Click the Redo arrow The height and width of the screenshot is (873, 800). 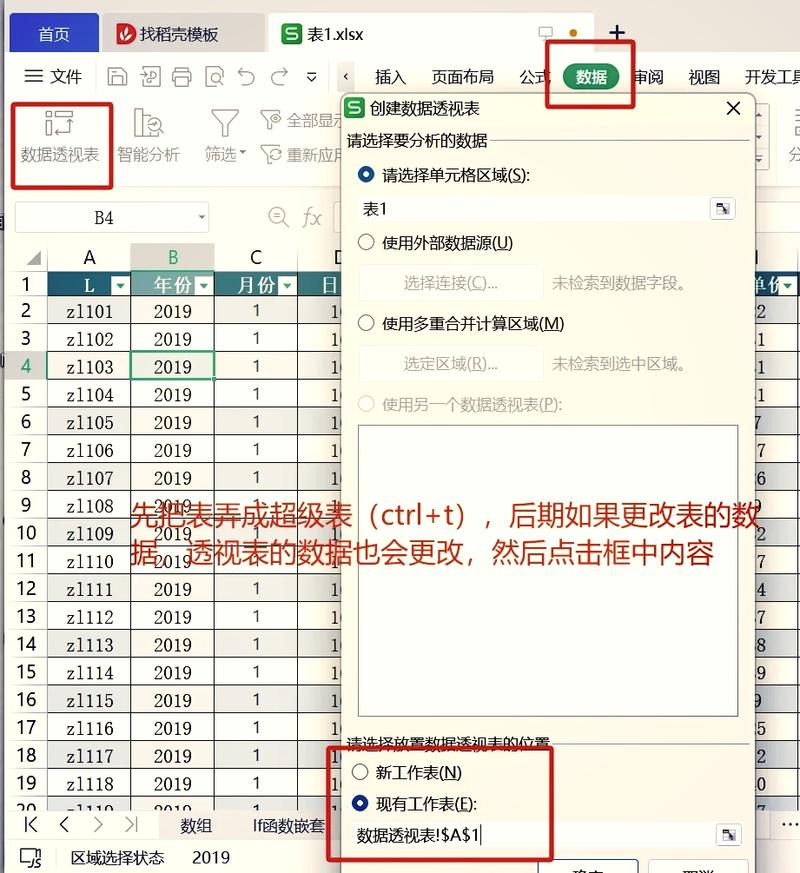click(279, 76)
